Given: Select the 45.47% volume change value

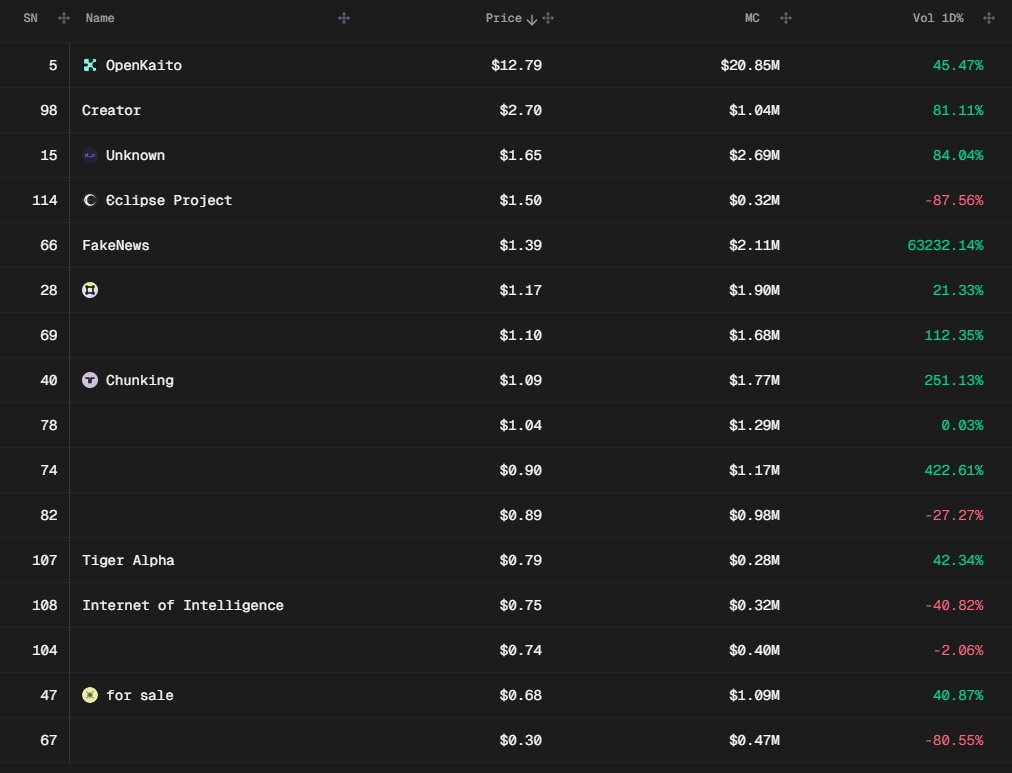Looking at the screenshot, I should [958, 65].
